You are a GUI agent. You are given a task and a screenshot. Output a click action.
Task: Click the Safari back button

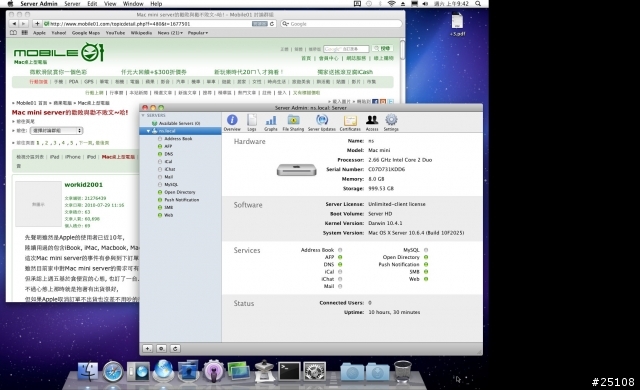tap(14, 24)
